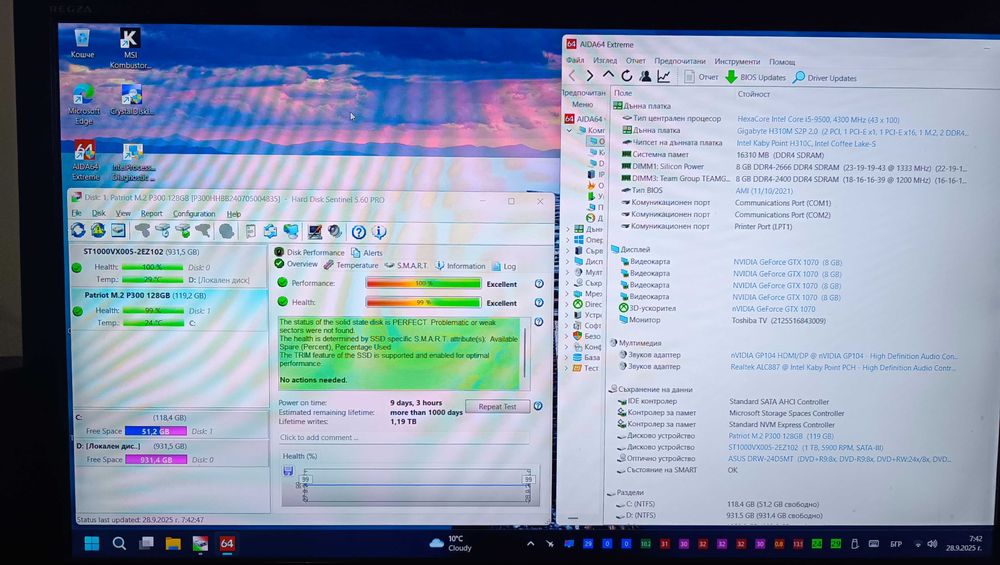Open File Explorer from the taskbar
This screenshot has height=565, width=1000.
[x=173, y=543]
